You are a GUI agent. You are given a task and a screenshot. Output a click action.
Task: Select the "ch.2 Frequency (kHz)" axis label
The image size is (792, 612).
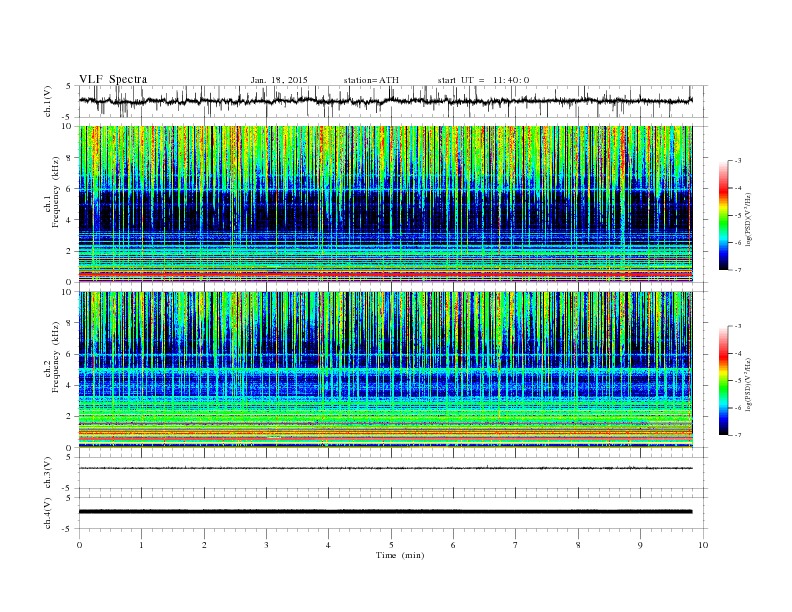(x=52, y=357)
